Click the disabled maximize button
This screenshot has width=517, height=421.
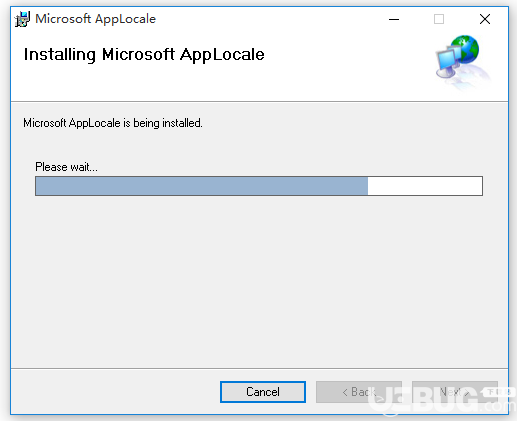[x=439, y=19]
